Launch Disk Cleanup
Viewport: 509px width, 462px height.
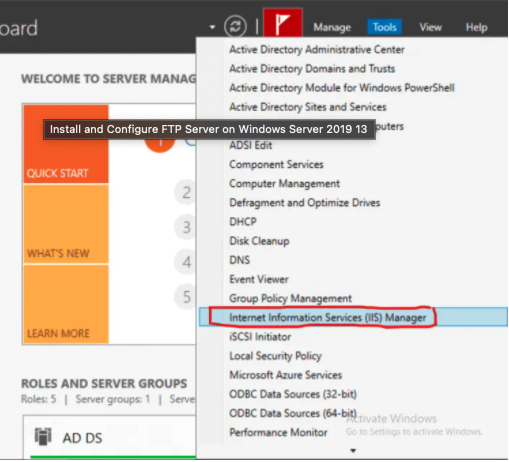[259, 241]
